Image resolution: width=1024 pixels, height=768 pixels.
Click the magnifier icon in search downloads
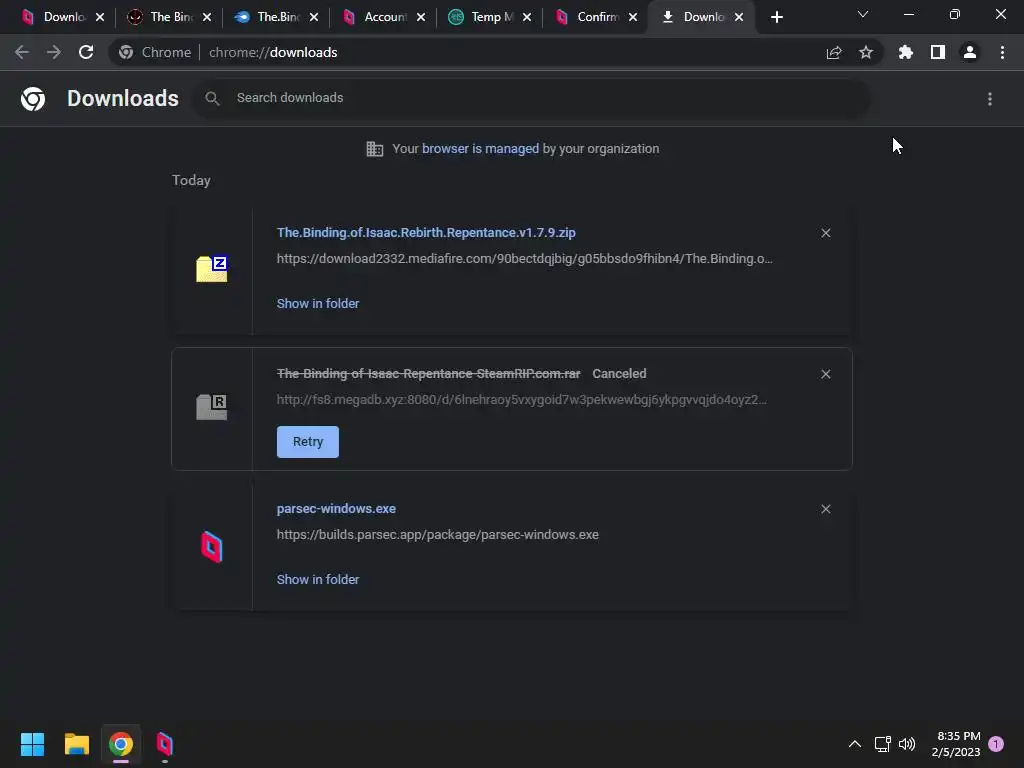point(212,98)
